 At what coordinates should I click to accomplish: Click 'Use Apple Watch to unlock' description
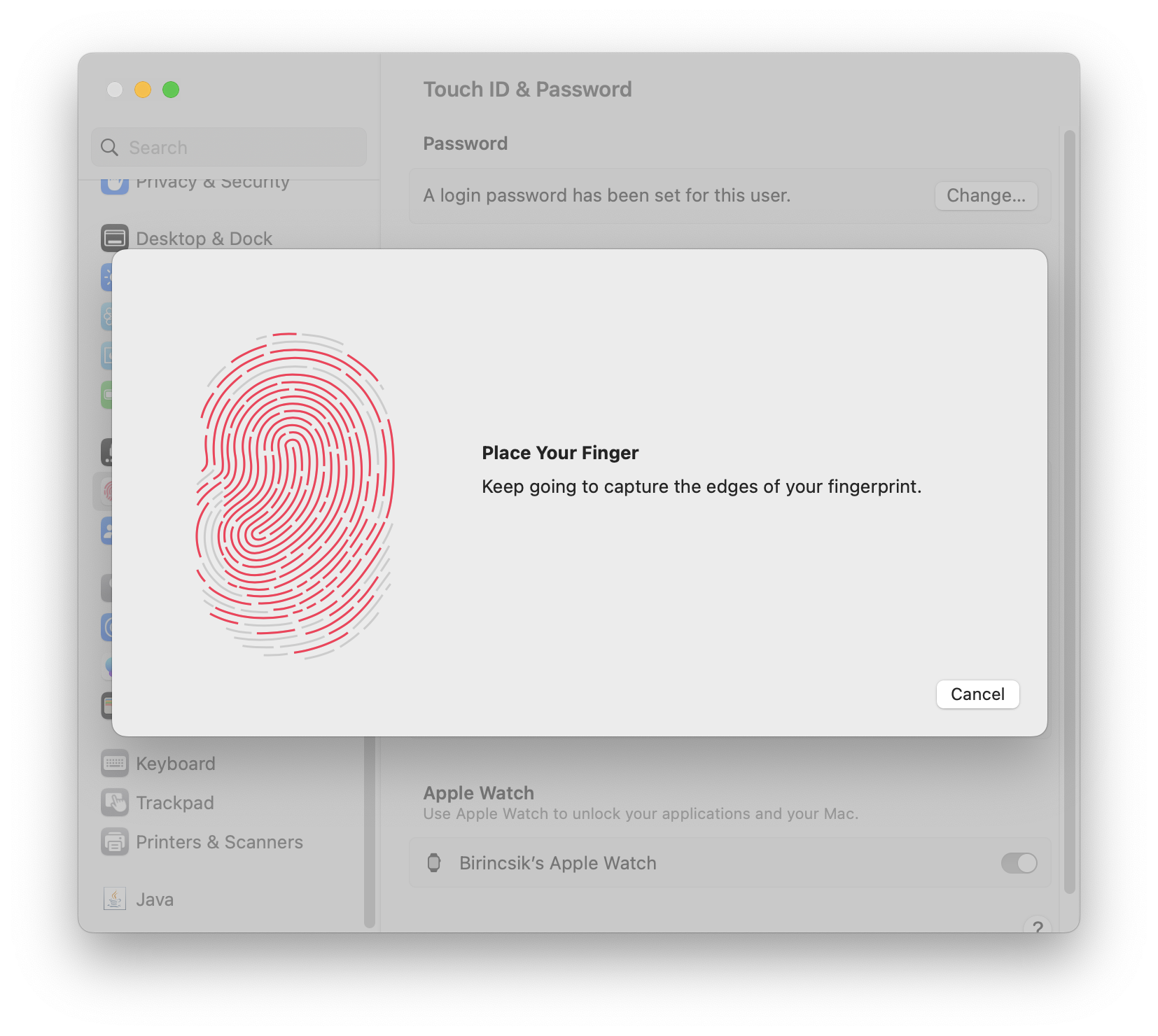[641, 814]
